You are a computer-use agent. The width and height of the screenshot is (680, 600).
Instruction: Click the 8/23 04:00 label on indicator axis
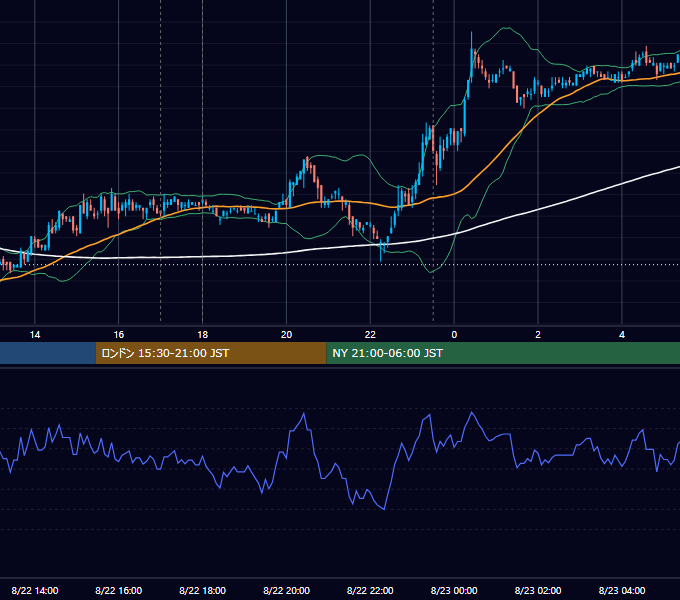click(x=622, y=590)
